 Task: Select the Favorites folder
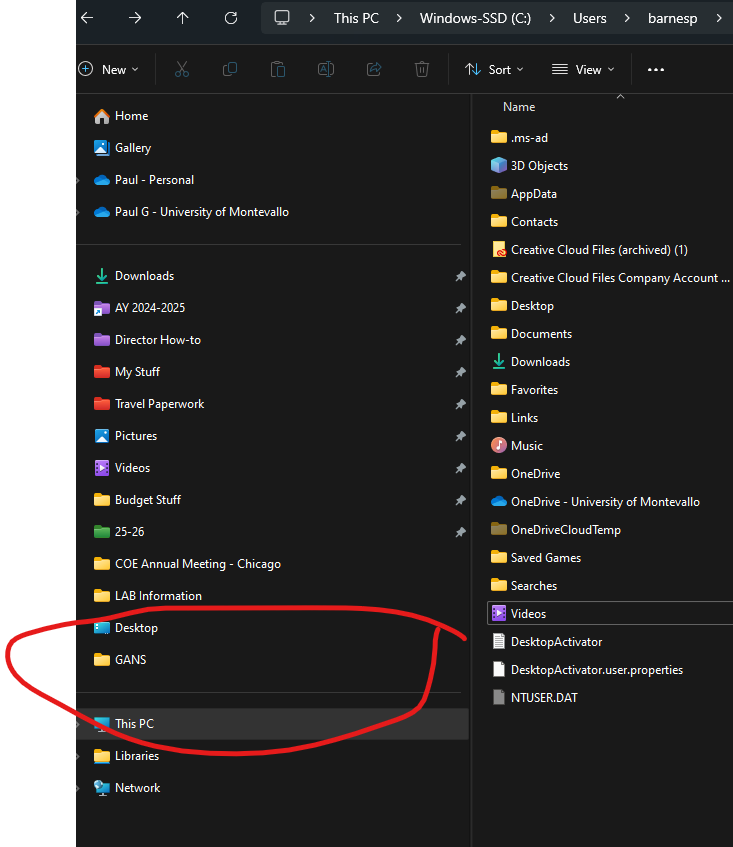[x=524, y=389]
